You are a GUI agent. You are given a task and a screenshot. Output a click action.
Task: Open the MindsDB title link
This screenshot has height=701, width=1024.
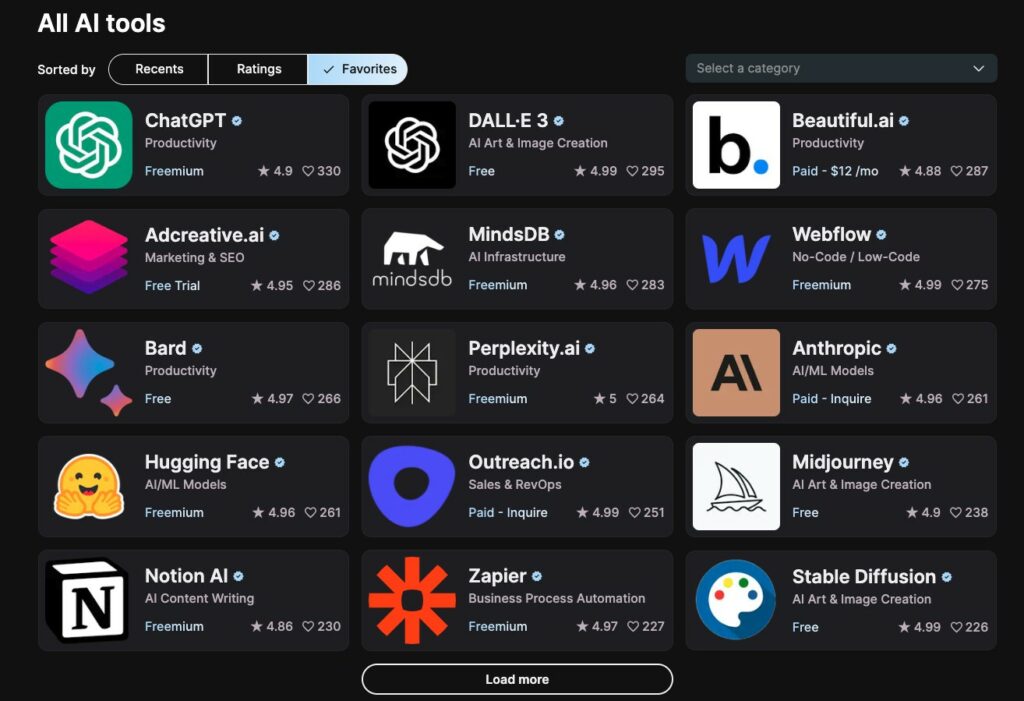click(509, 234)
